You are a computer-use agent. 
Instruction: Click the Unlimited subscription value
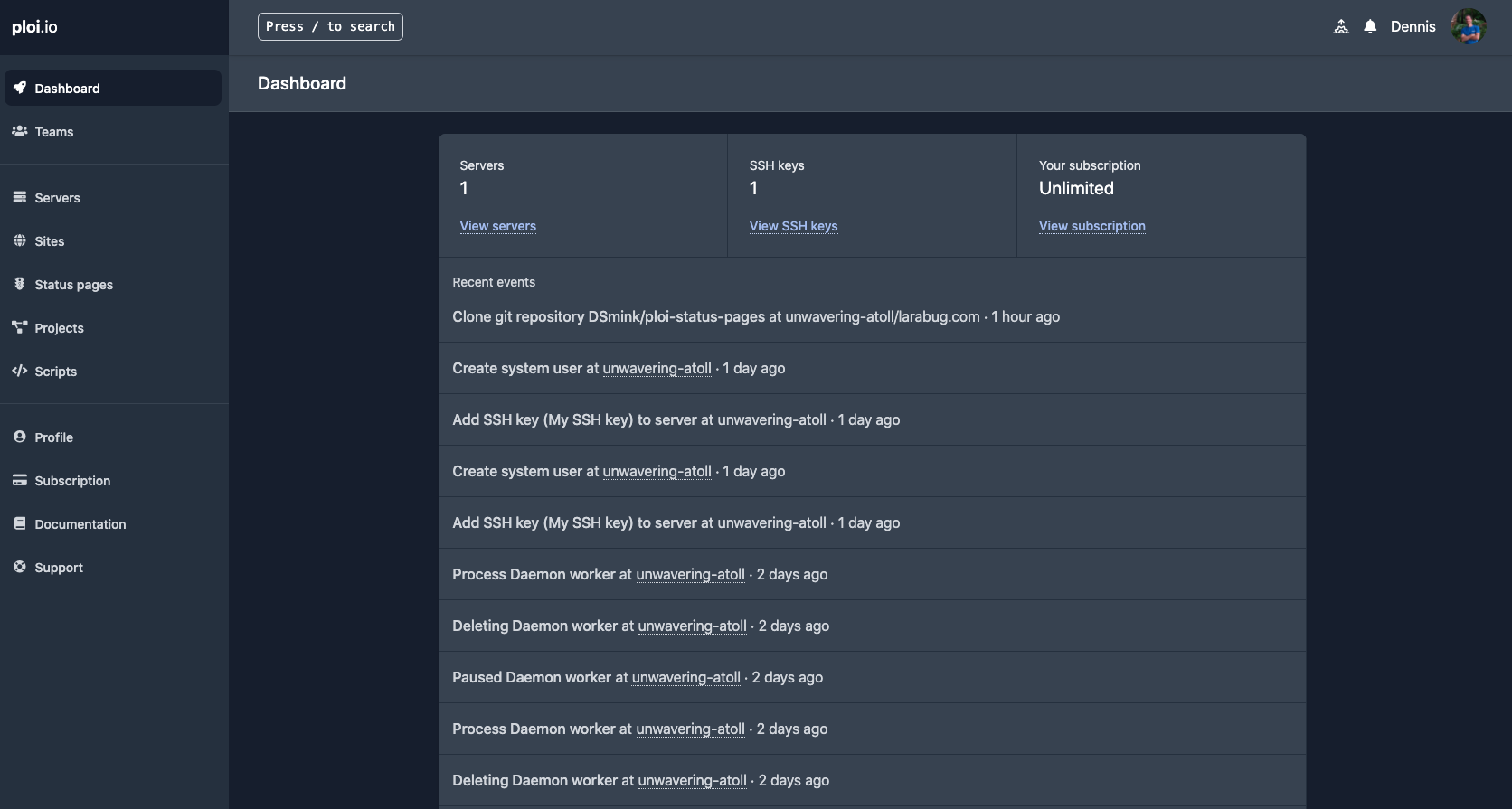click(x=1076, y=188)
